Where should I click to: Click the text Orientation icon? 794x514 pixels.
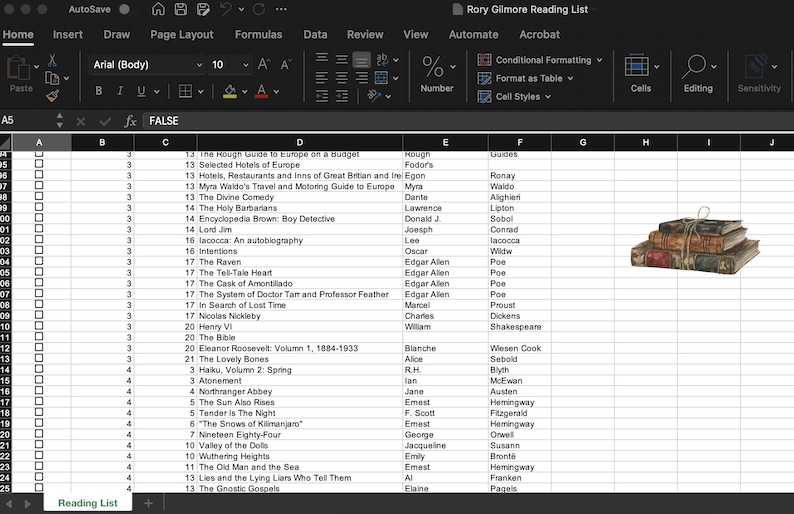point(374,95)
